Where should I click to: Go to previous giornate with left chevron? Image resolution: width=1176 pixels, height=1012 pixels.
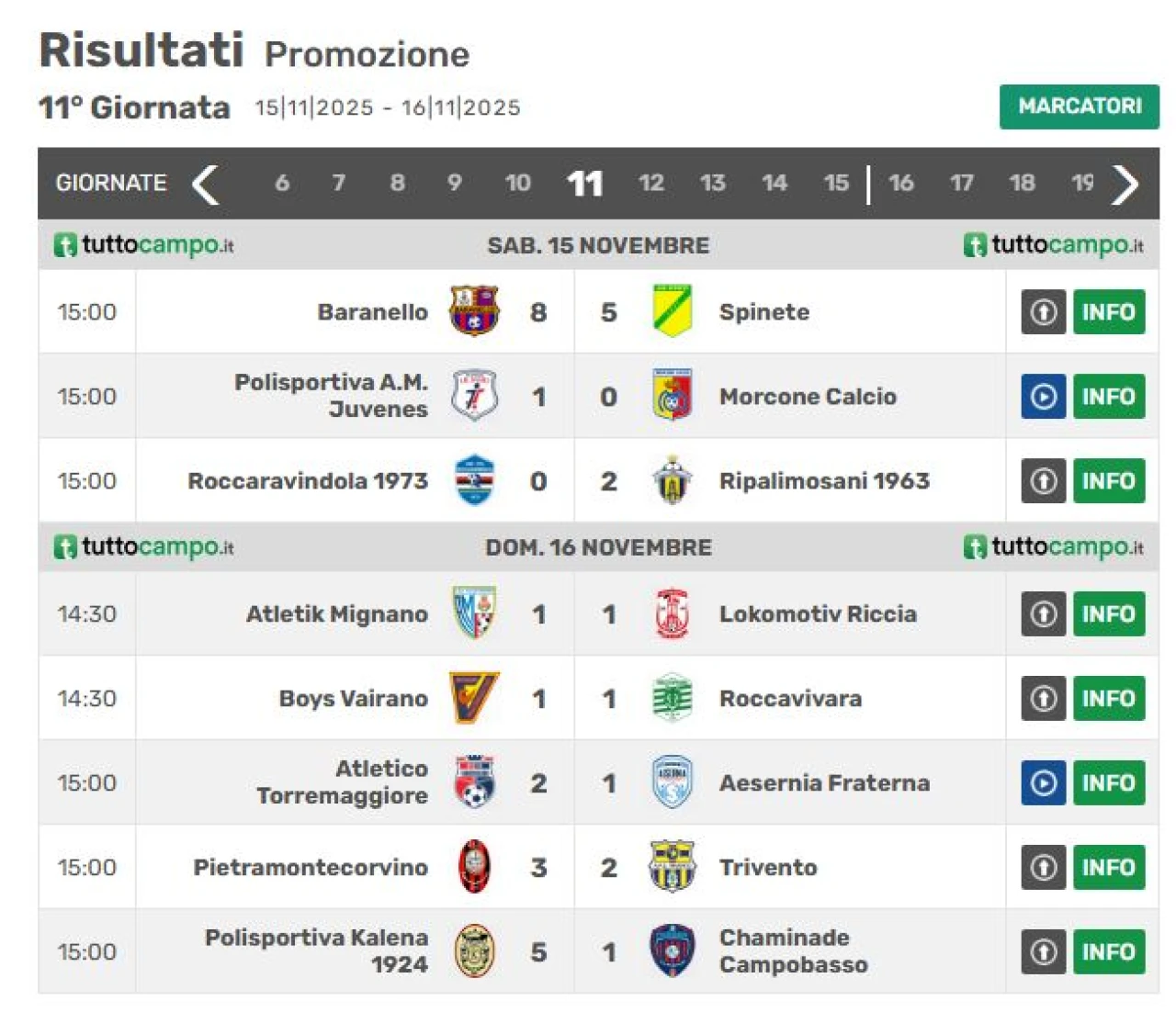(x=206, y=184)
